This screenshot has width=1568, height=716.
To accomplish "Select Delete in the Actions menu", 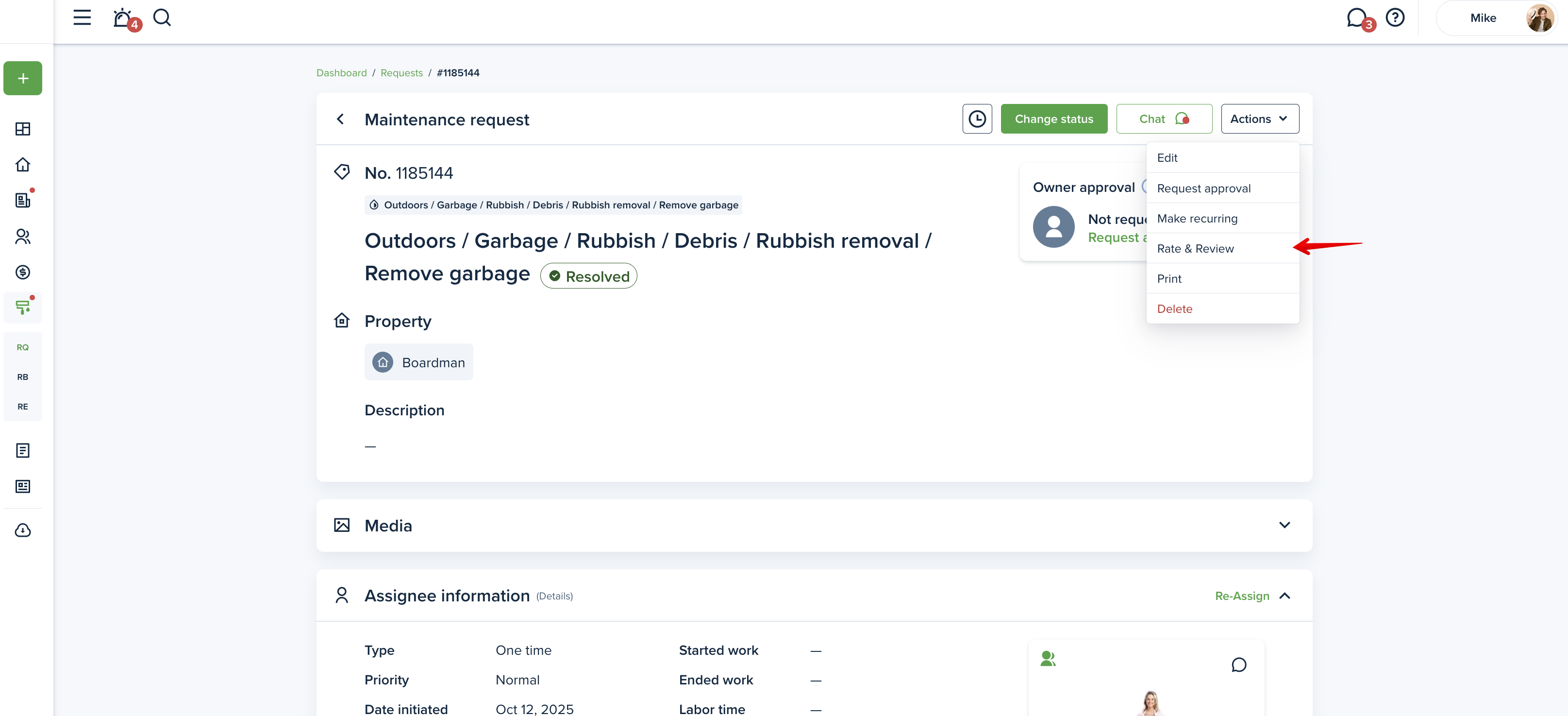I will (x=1174, y=308).
